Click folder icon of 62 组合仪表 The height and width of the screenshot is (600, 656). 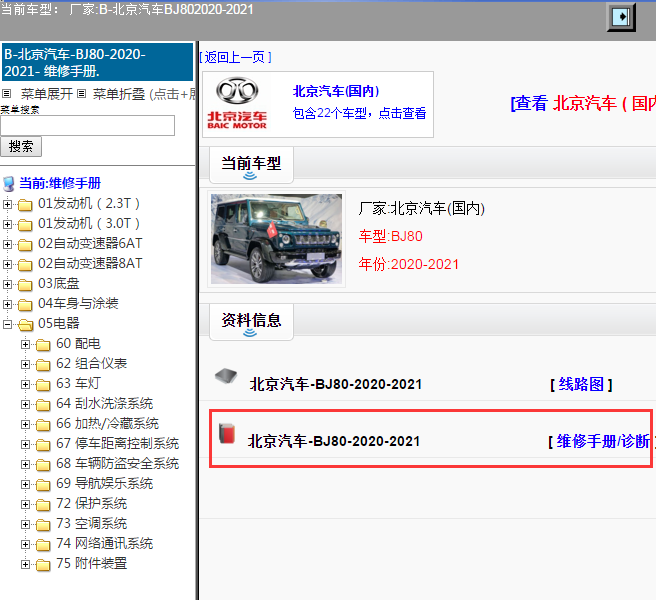coord(43,365)
